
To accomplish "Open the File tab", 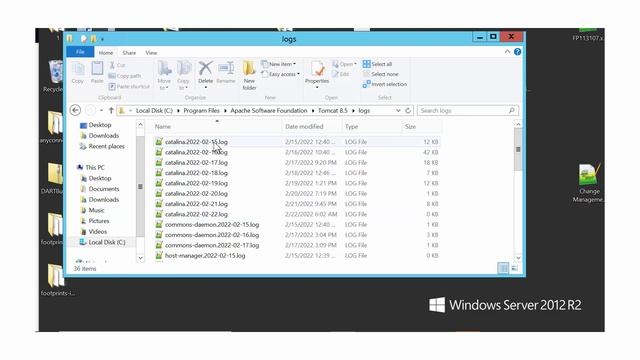I will 80,52.
